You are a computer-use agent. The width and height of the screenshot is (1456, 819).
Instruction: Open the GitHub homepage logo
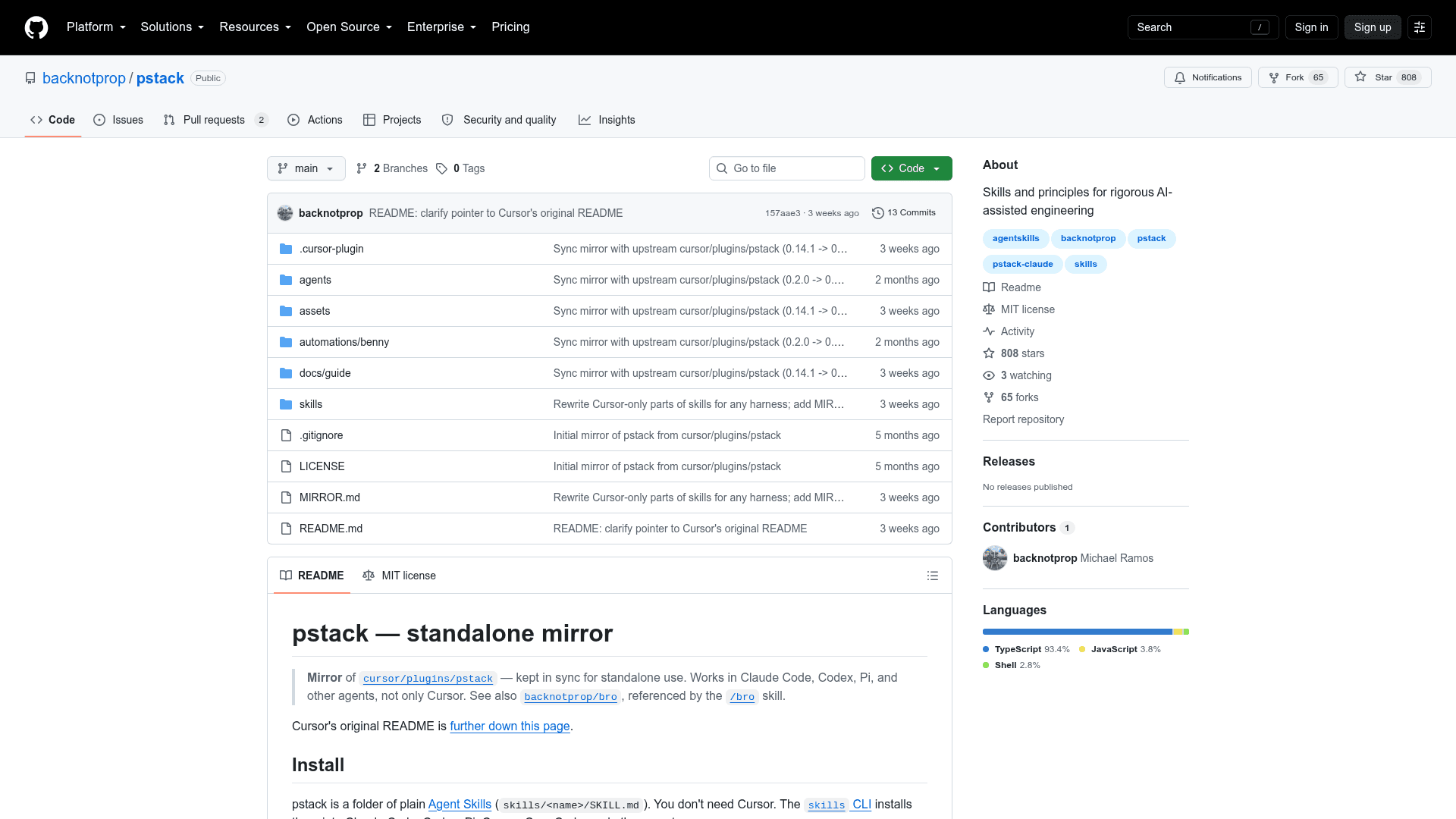(36, 27)
